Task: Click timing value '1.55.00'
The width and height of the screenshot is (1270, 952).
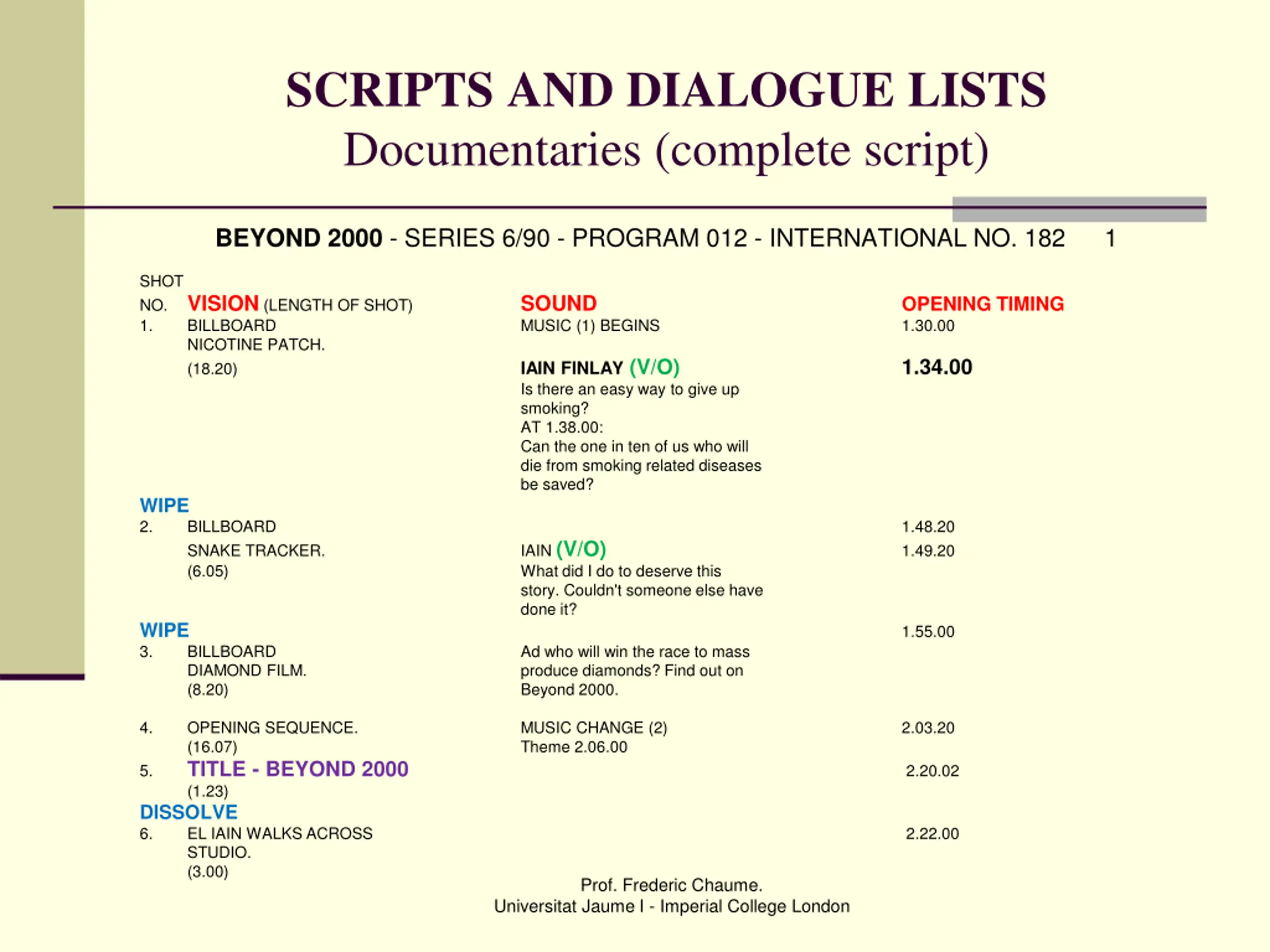Action: pyautogui.click(x=928, y=632)
